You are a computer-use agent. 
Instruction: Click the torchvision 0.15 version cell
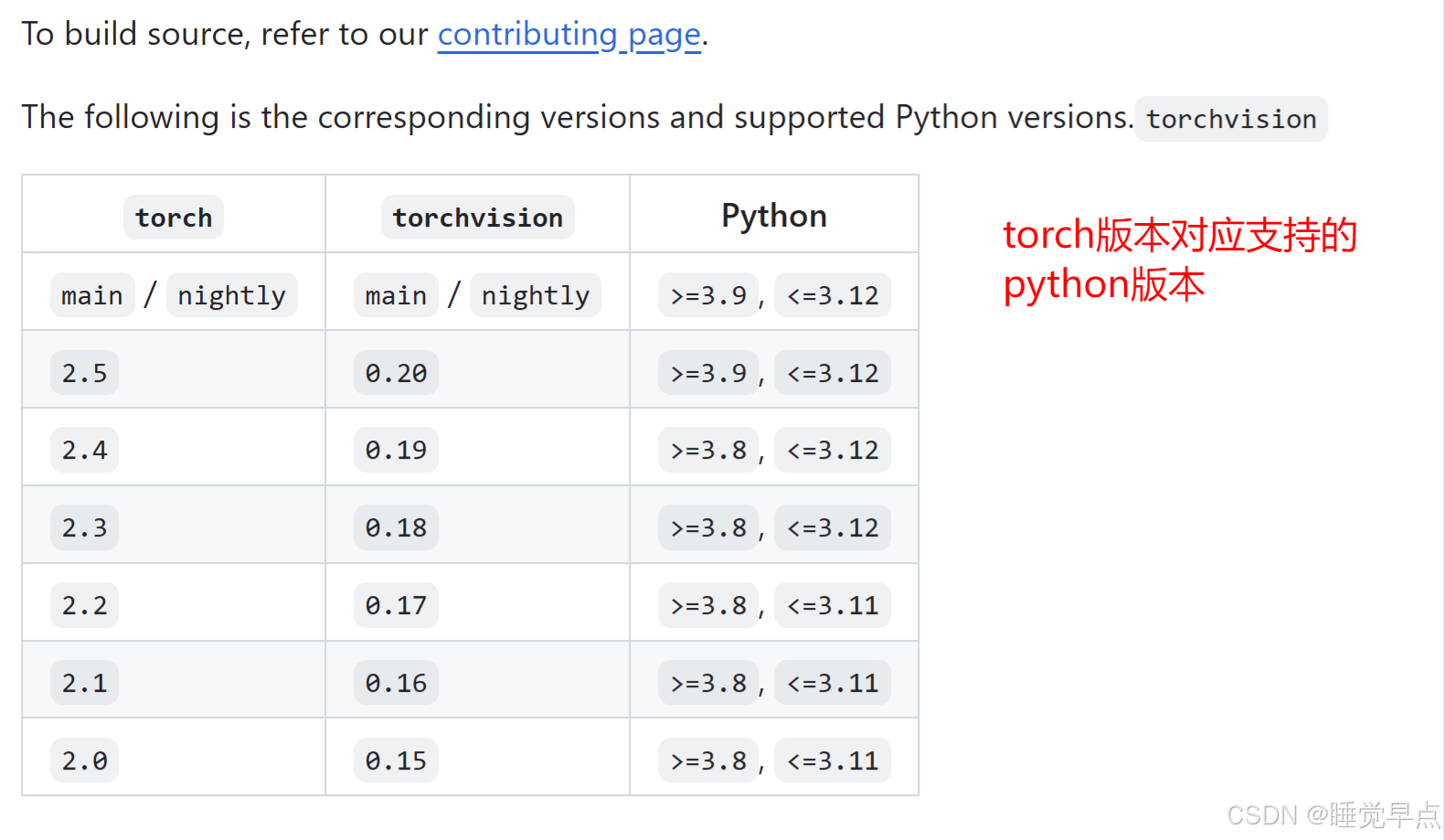pyautogui.click(x=396, y=760)
